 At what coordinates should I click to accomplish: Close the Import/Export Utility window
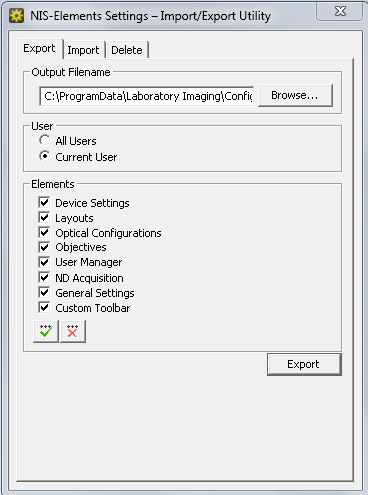[339, 12]
